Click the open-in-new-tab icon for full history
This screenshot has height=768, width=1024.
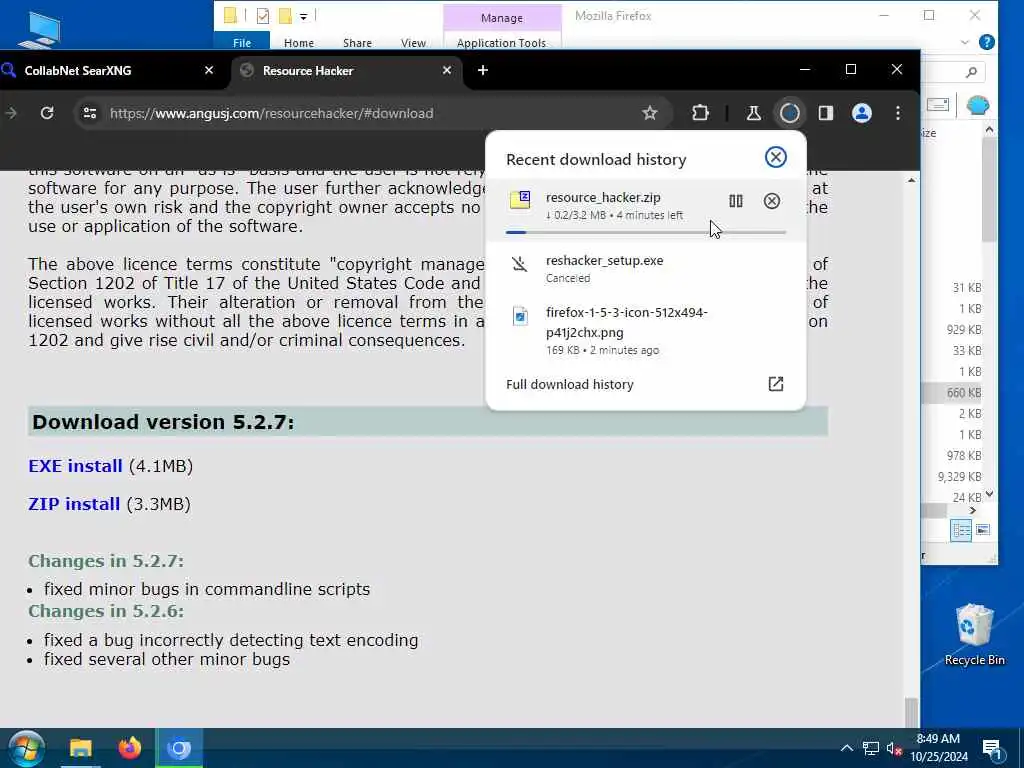tap(775, 384)
